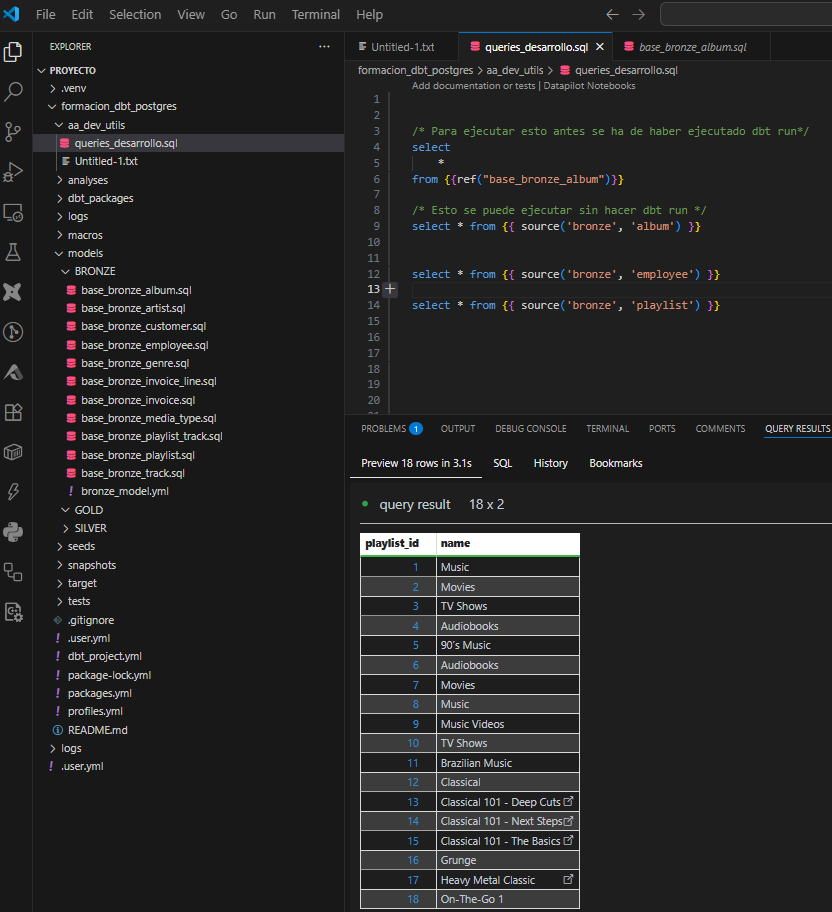The height and width of the screenshot is (912, 832).
Task: Open external link icon for Heavy Metal Classic
Action: pyautogui.click(x=569, y=880)
